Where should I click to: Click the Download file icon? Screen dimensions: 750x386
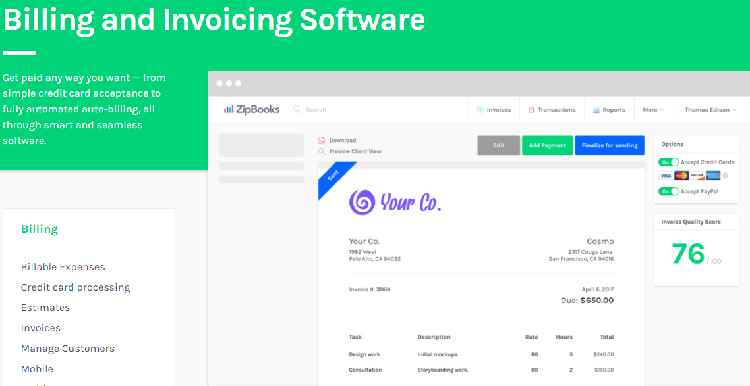coord(321,140)
